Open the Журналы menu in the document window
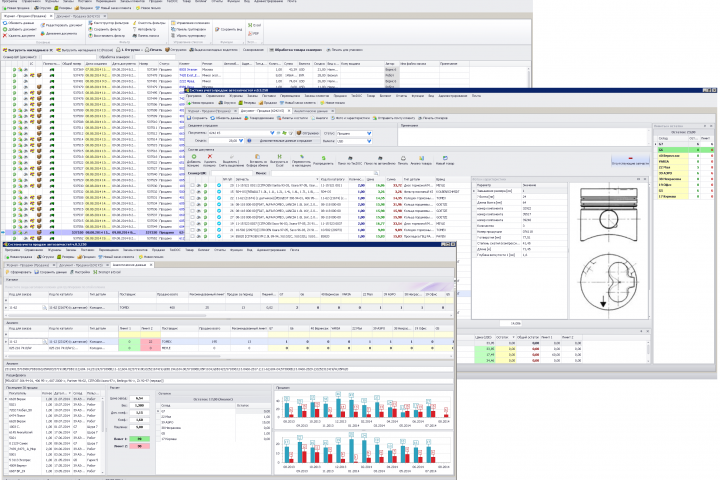This screenshot has height=480, width=720. [x=236, y=96]
